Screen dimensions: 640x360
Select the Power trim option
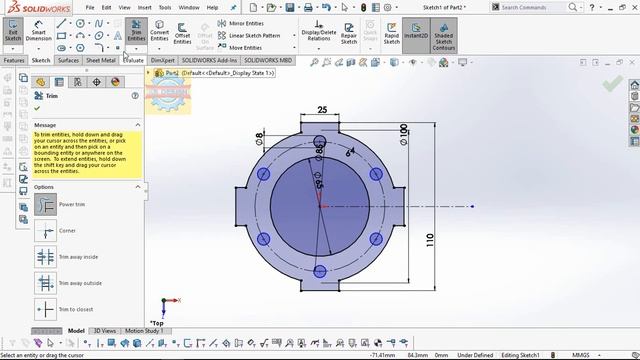[x=45, y=204]
